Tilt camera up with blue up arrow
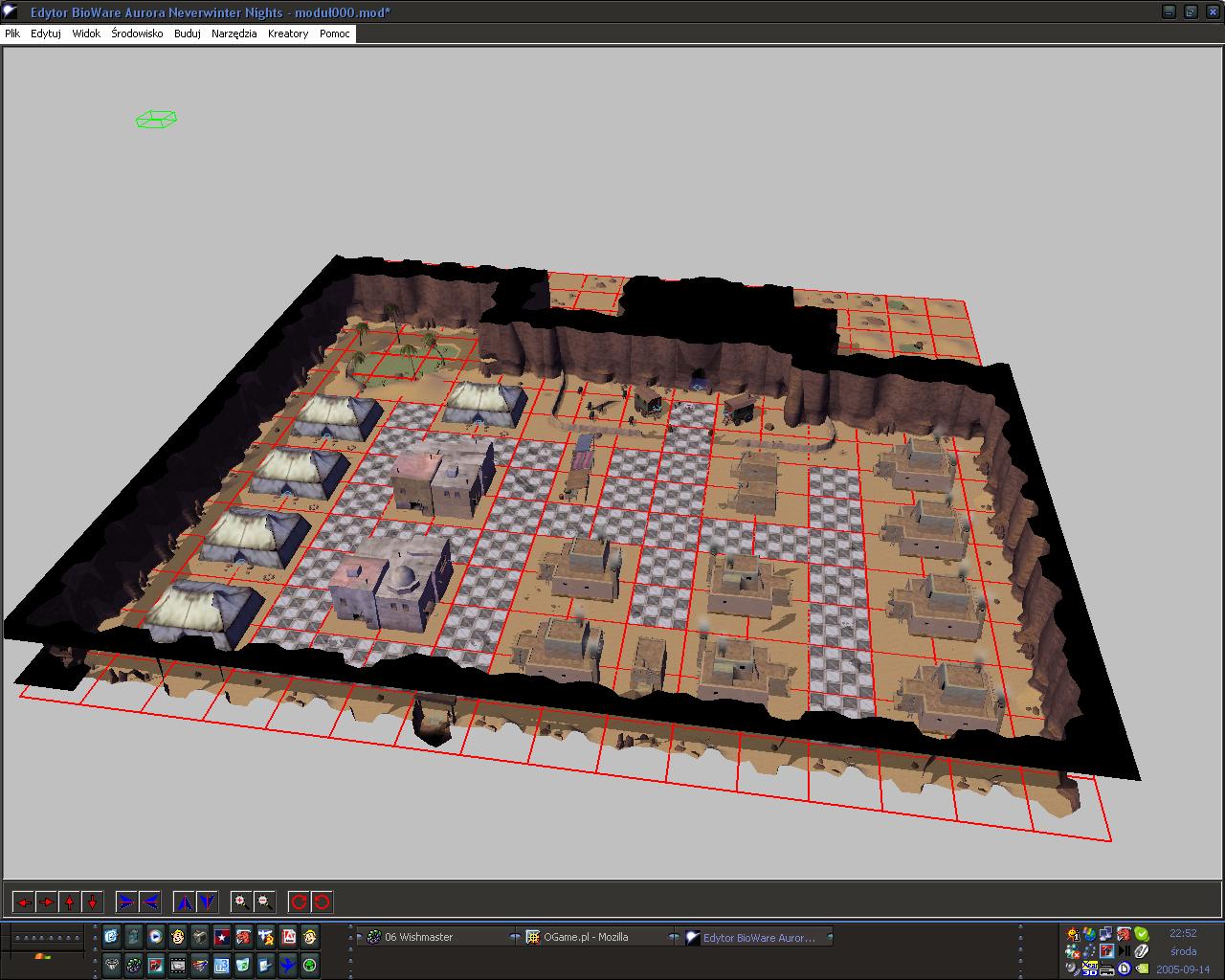The image size is (1225, 980). point(184,902)
